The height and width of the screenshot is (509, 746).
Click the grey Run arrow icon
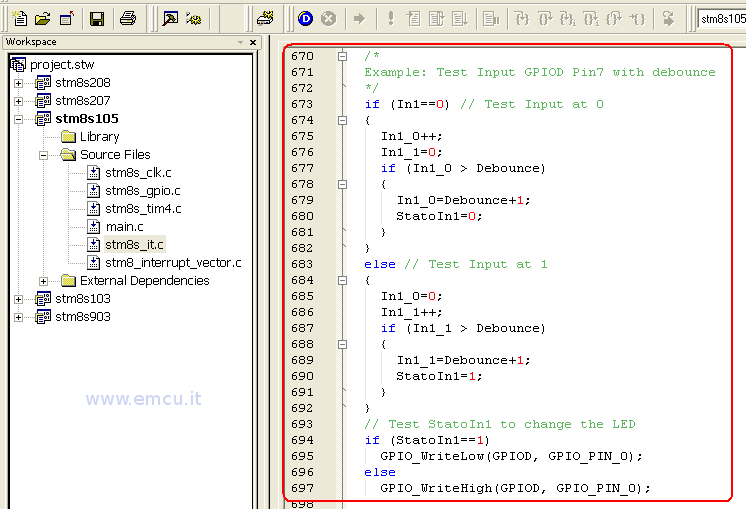coord(359,19)
